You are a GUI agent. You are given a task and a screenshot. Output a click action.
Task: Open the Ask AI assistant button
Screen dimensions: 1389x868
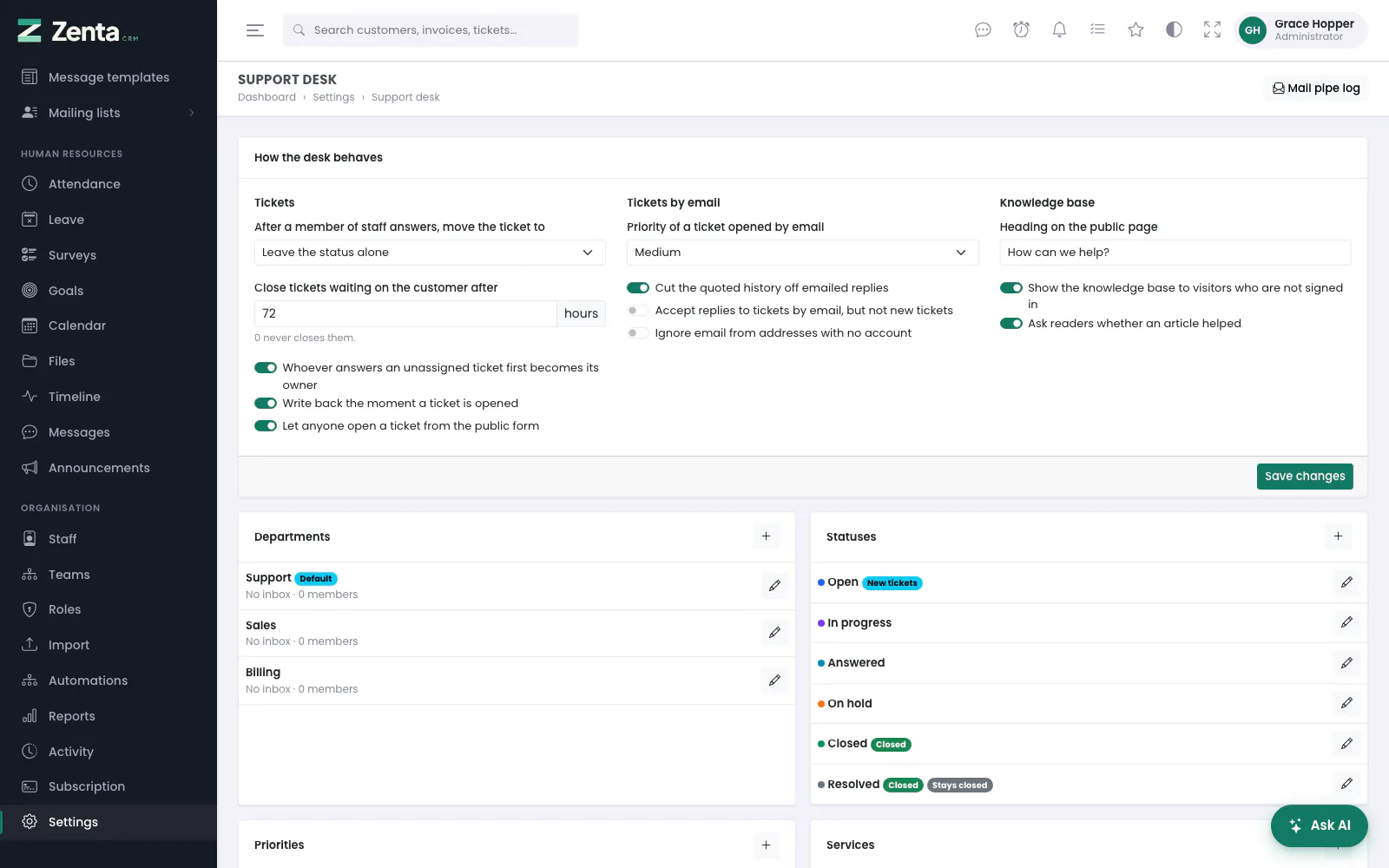click(x=1320, y=825)
